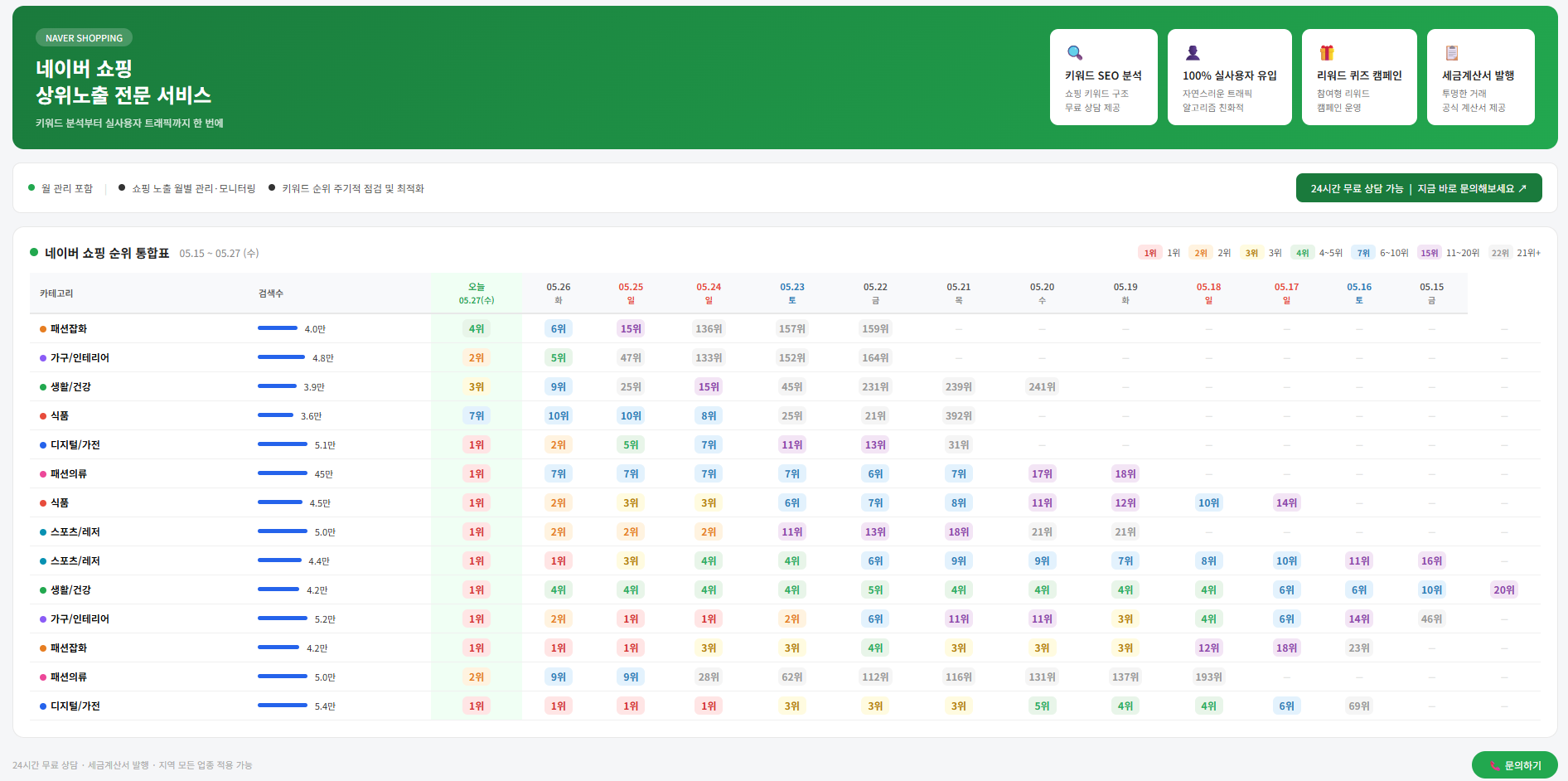Click the 네이버 쇼핑 순위 통합표 heading
Viewport: 1568px width, 781px height.
click(x=107, y=253)
